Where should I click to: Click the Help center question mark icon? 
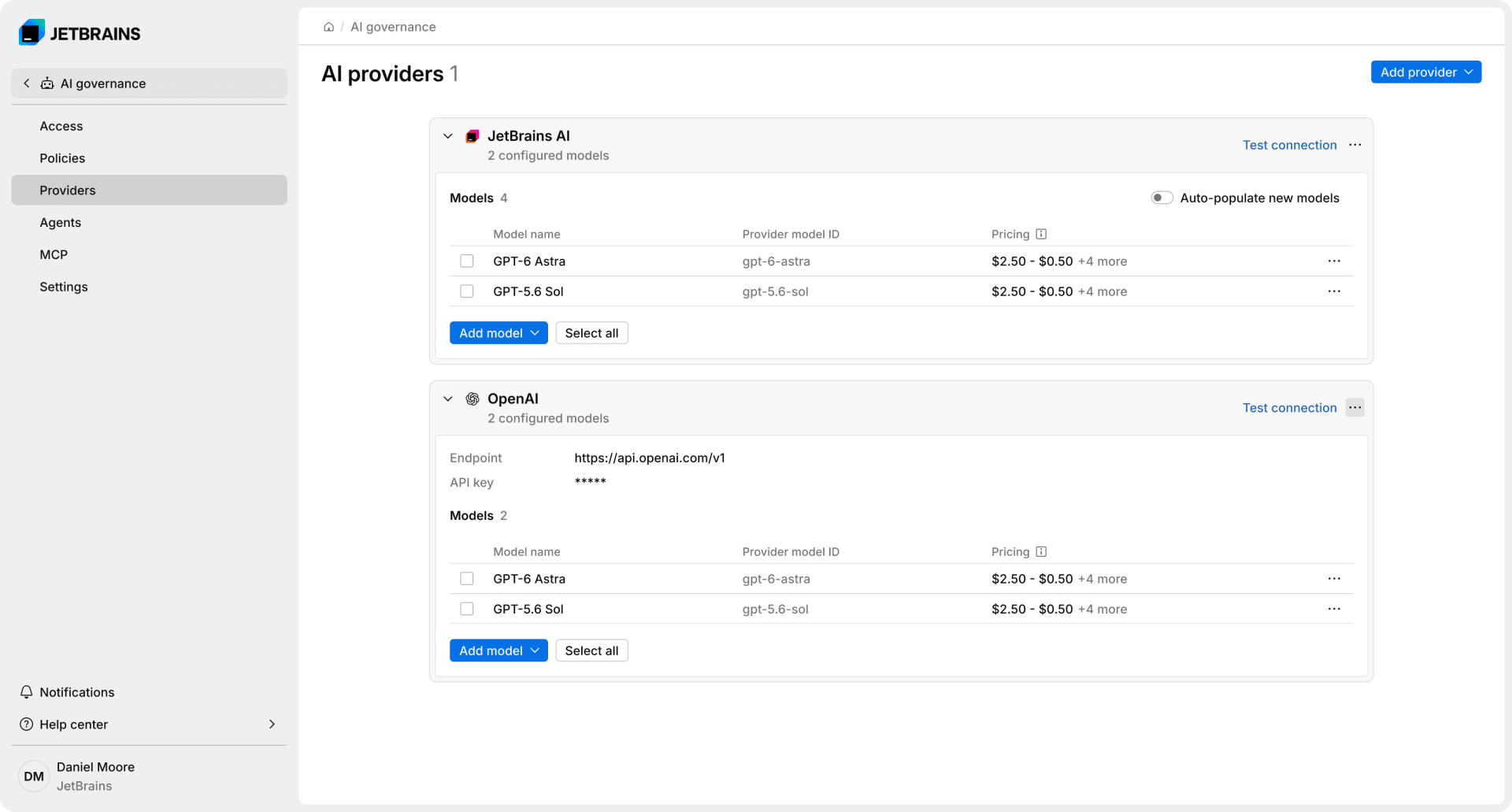(x=26, y=724)
